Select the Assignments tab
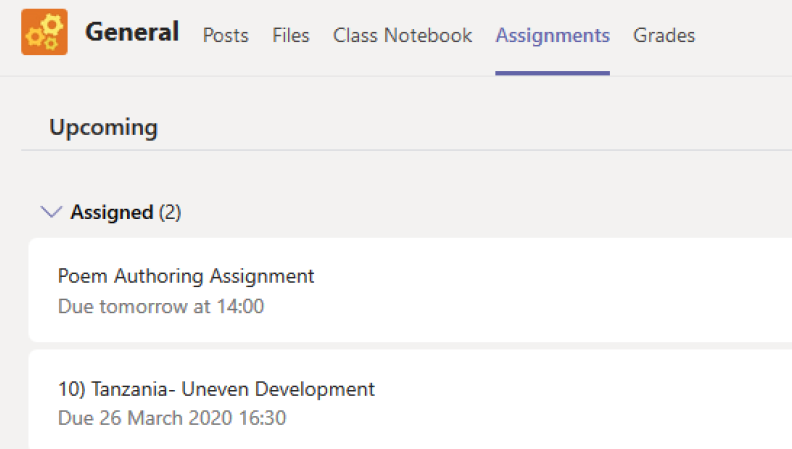The height and width of the screenshot is (449, 792). [x=552, y=35]
